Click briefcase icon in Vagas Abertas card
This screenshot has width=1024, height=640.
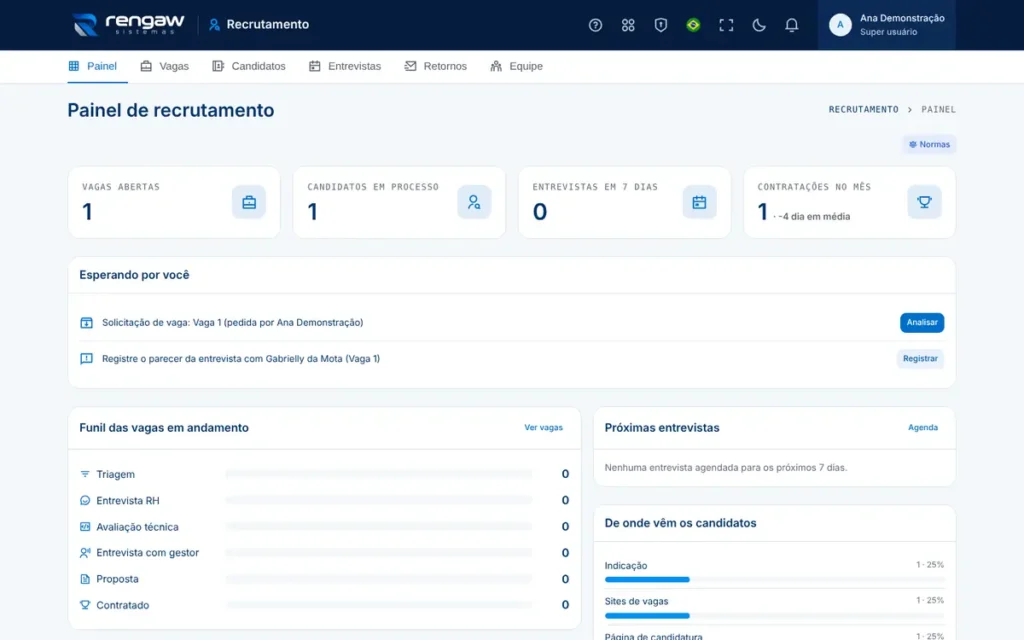click(249, 202)
